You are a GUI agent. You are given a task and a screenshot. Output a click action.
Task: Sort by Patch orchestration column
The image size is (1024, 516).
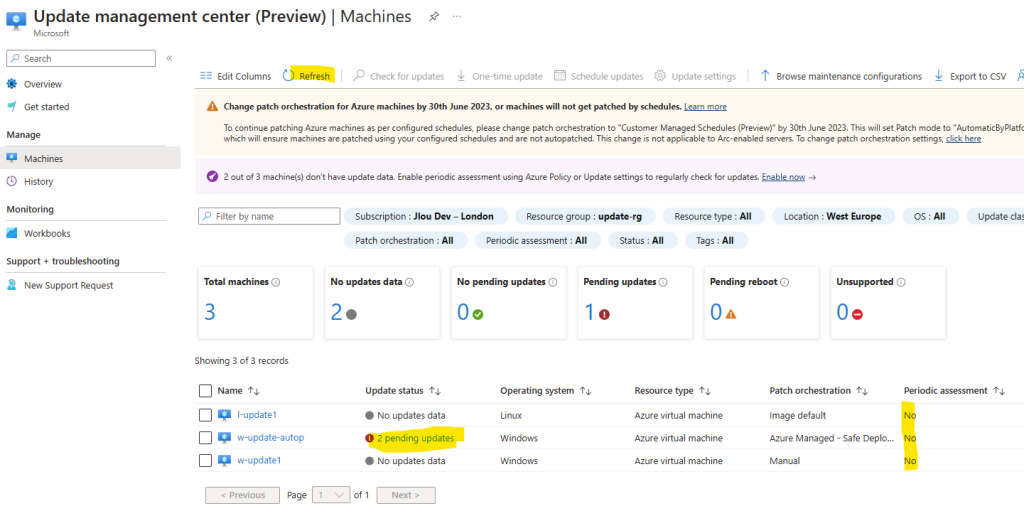pos(818,391)
